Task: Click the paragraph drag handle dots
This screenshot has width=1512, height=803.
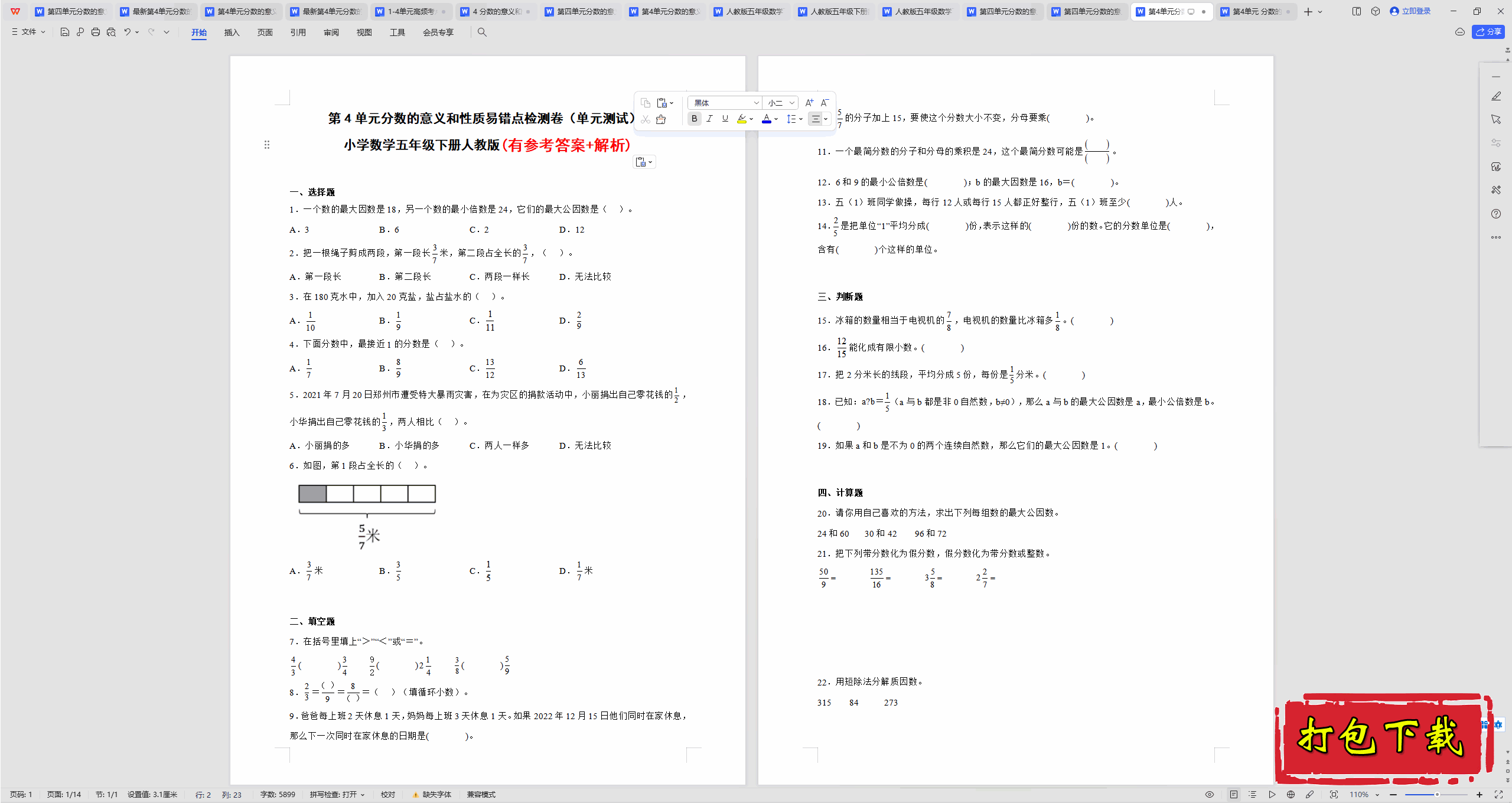Action: point(267,145)
